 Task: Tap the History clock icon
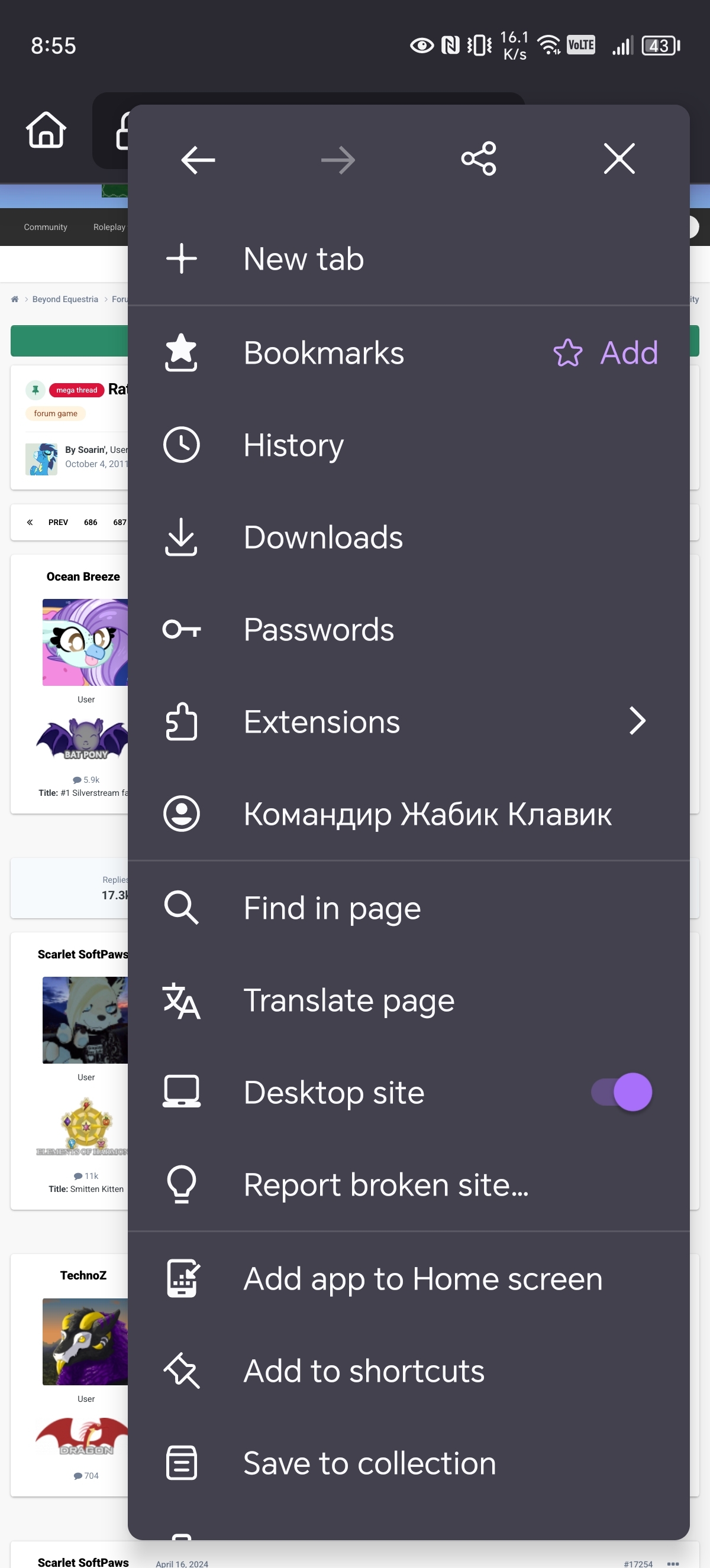pos(182,445)
